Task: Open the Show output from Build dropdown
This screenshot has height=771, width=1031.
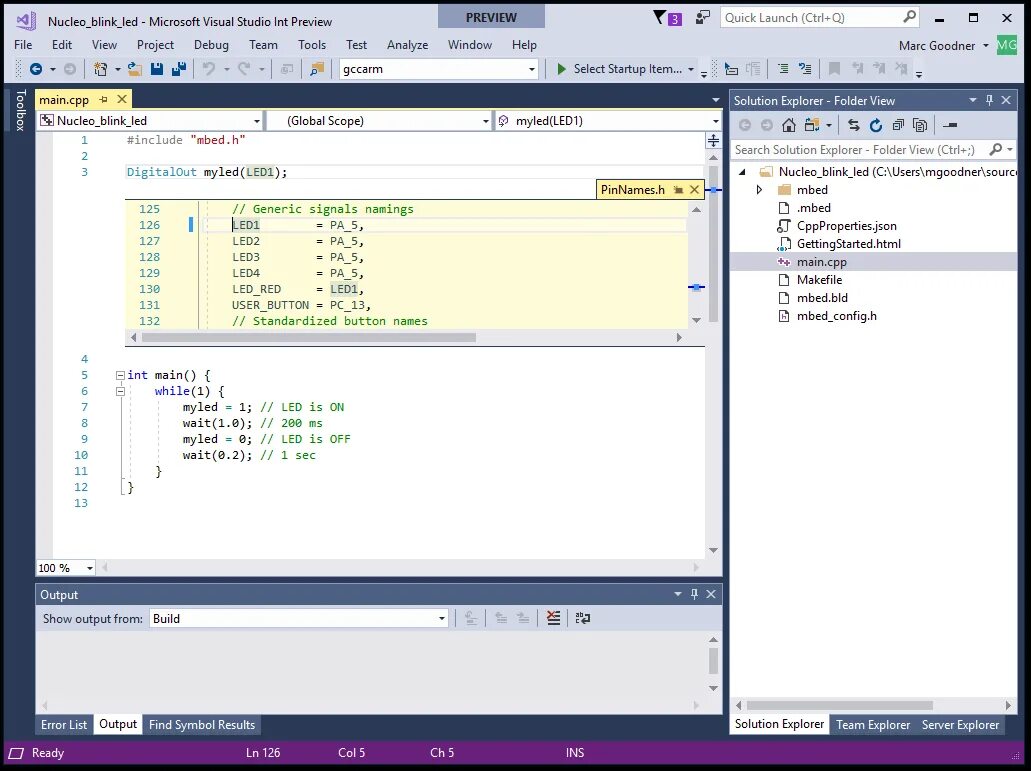Action: point(442,619)
